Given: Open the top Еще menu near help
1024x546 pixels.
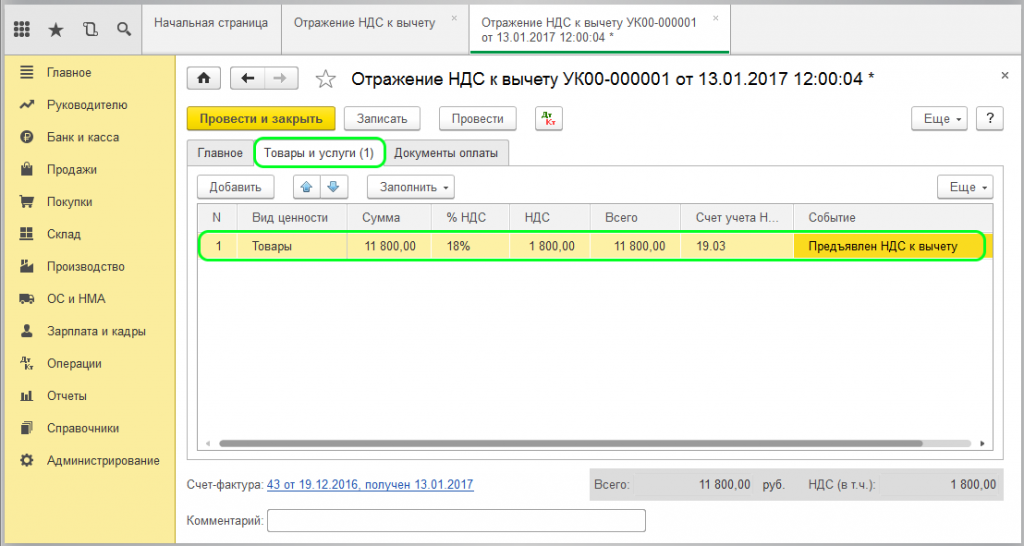Looking at the screenshot, I should (x=939, y=119).
